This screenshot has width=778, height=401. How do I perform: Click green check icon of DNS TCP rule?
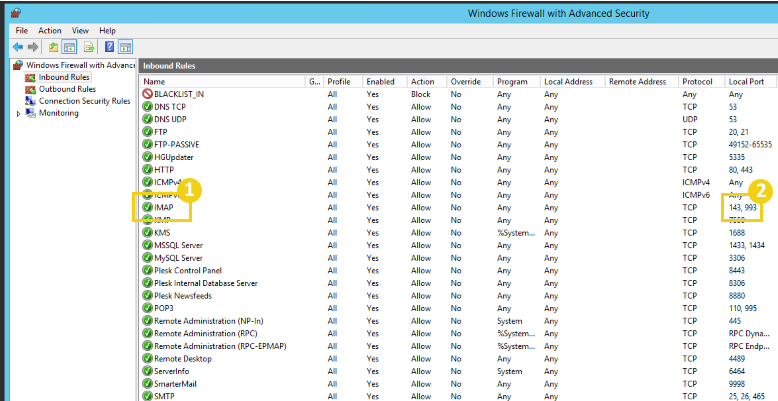pyautogui.click(x=147, y=107)
